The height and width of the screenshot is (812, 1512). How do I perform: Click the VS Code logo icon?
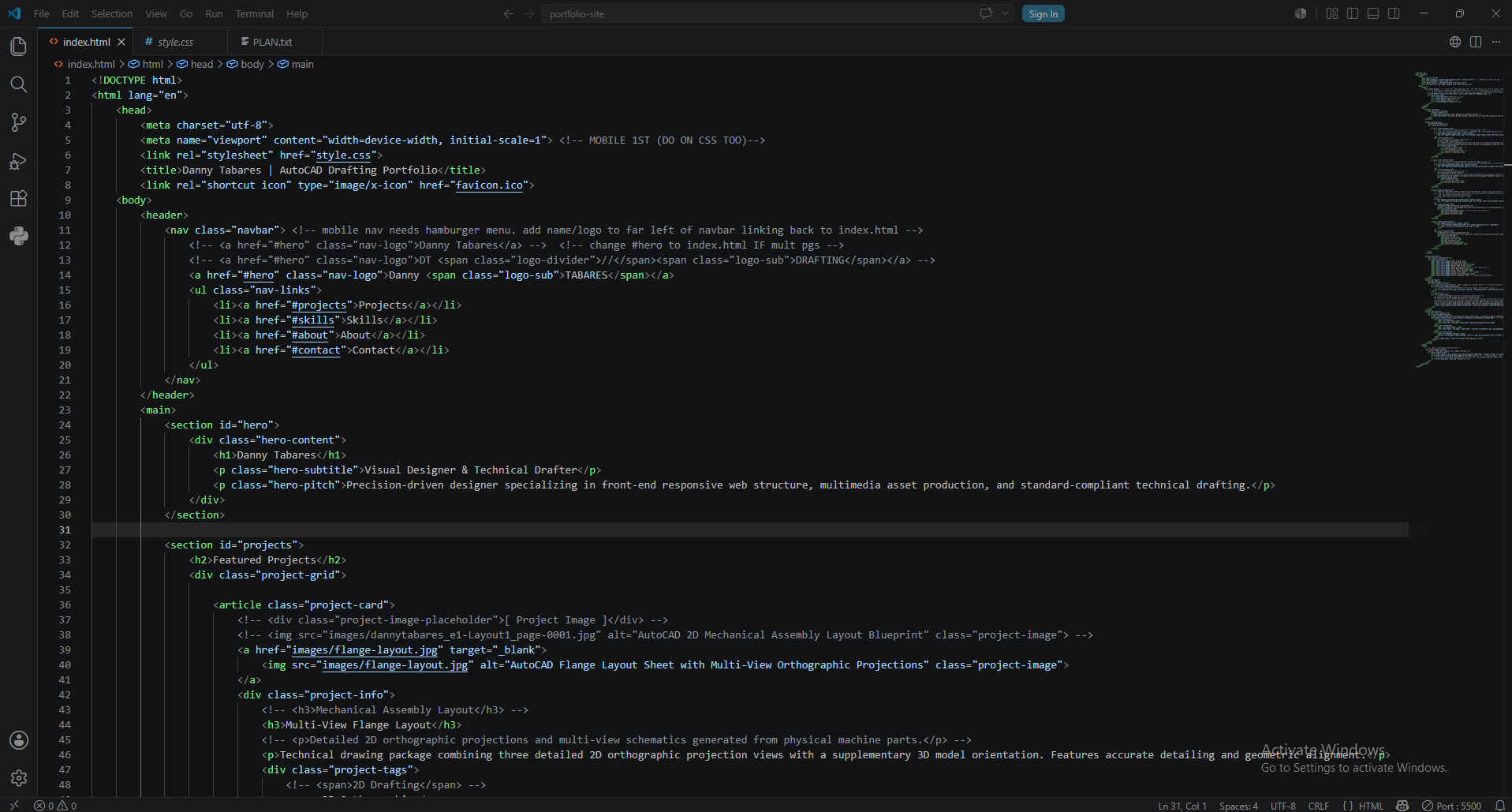14,13
